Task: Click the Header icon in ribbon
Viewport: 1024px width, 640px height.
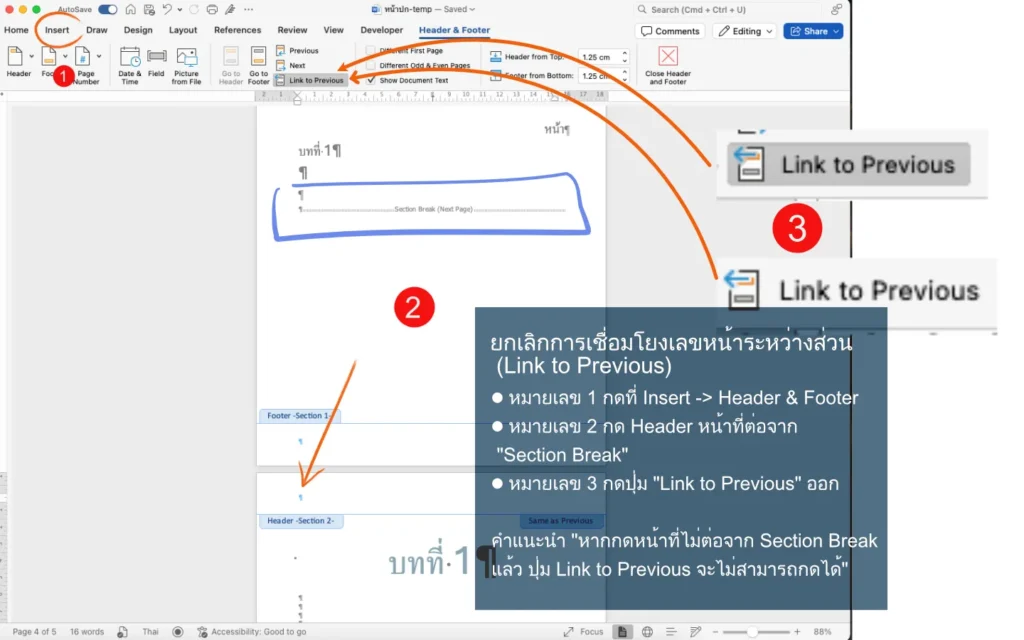Action: click(15, 57)
